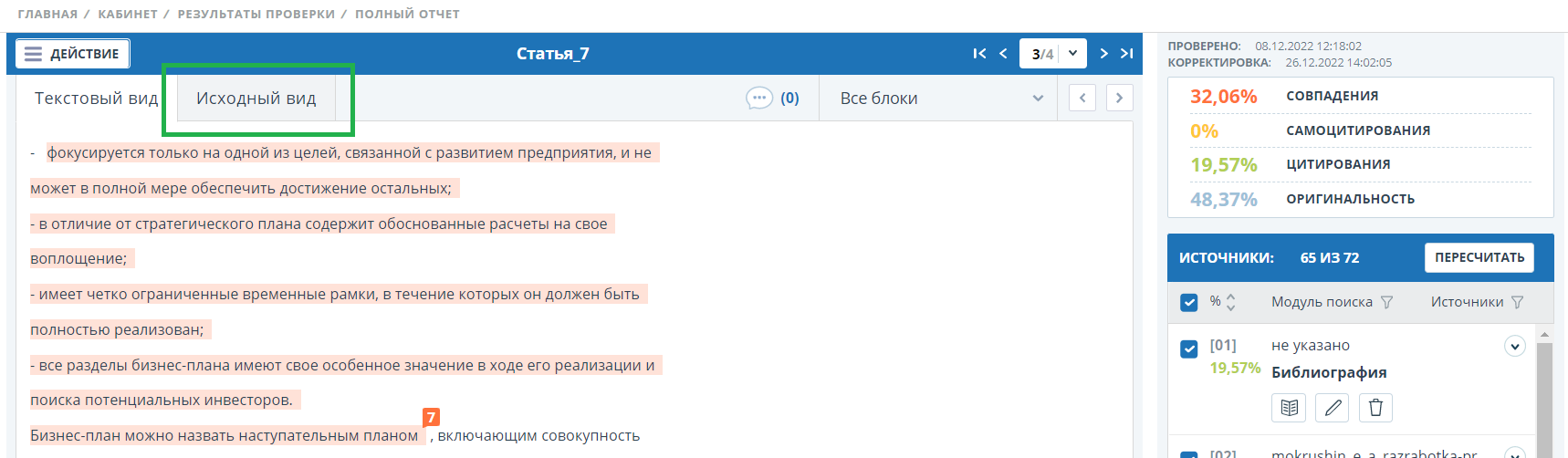1568x458 pixels.
Task: Edit source [01] with pencil icon
Action: click(x=1333, y=408)
